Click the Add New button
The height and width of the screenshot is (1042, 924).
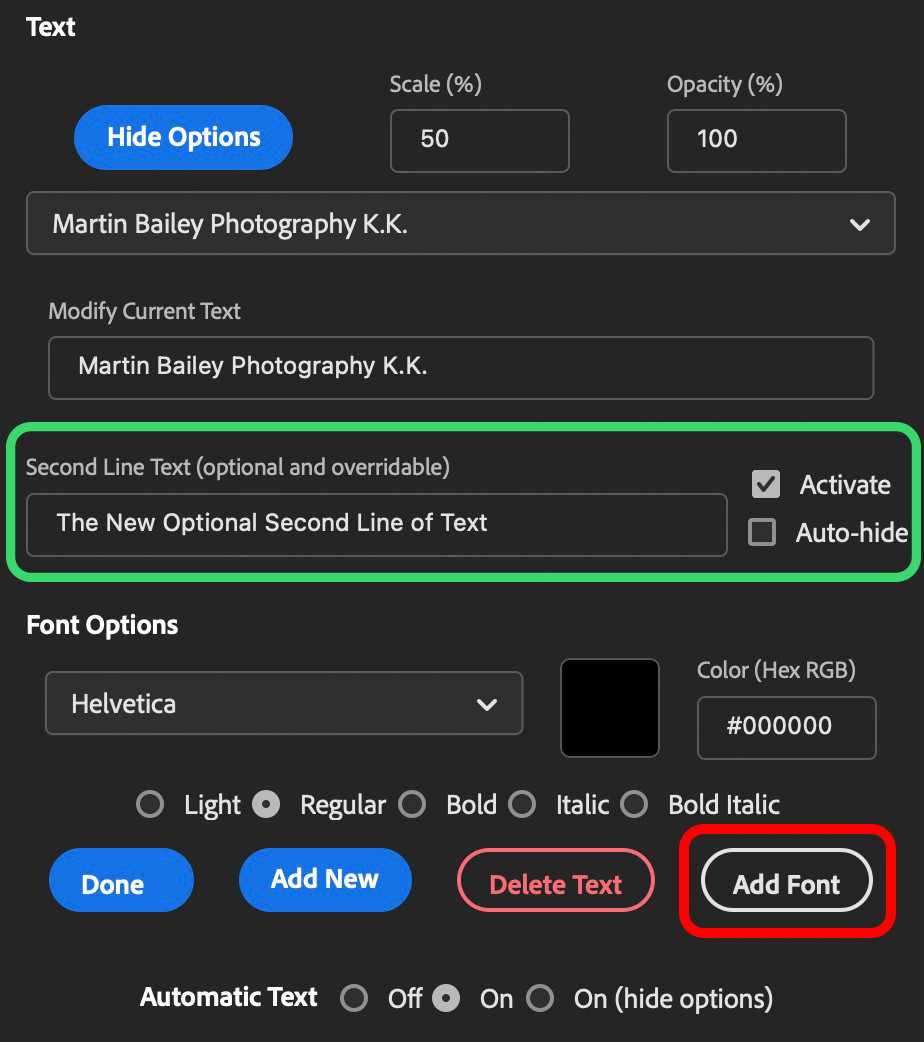click(x=325, y=880)
